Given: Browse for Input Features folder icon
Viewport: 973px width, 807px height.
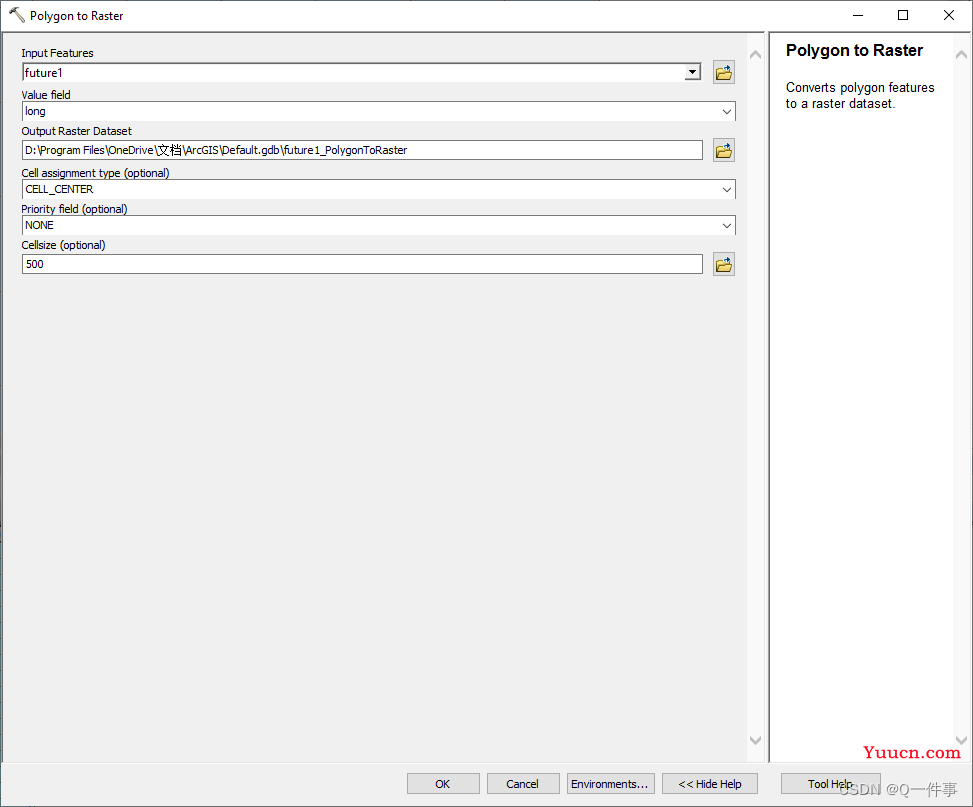Looking at the screenshot, I should coord(724,73).
